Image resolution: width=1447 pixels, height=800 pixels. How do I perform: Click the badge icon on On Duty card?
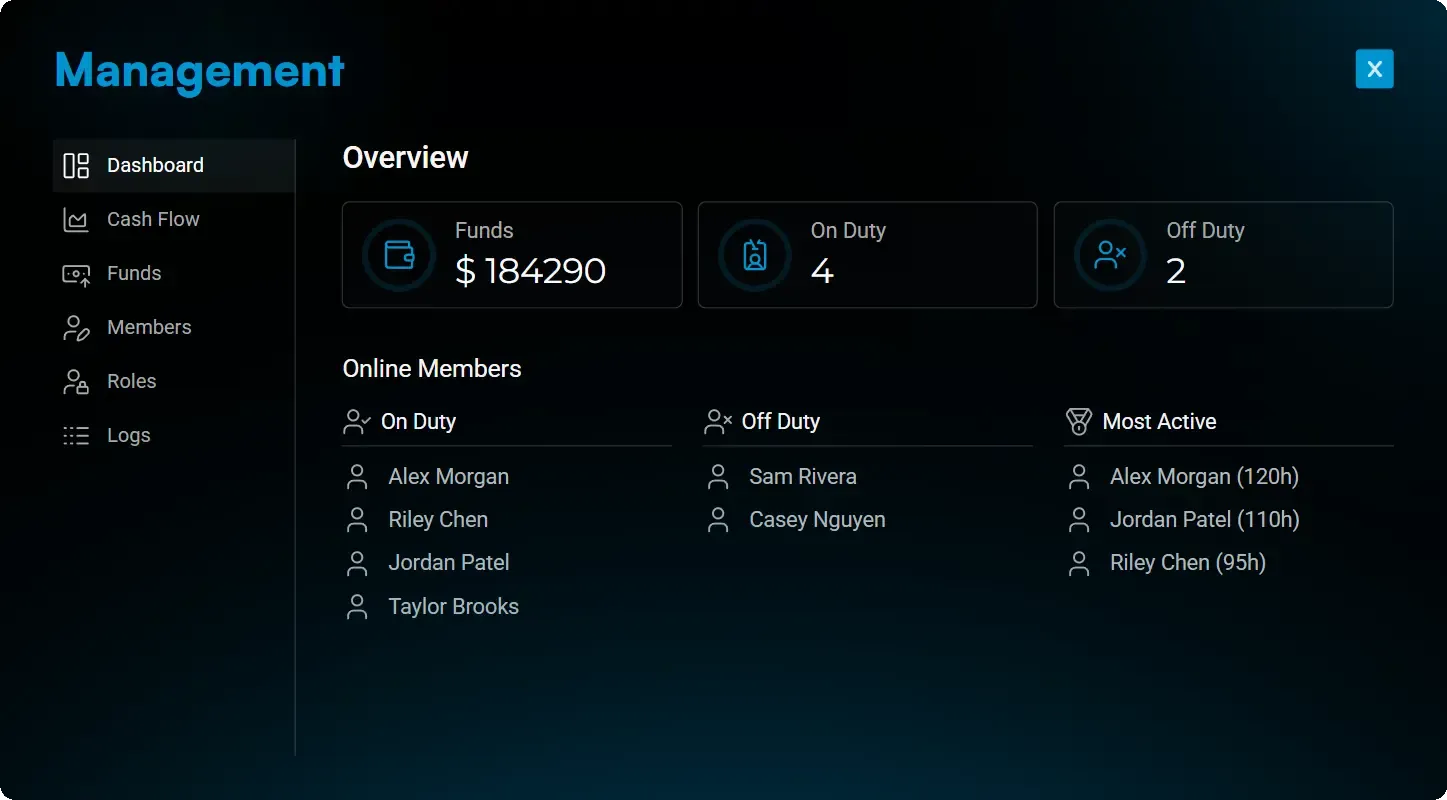(755, 255)
